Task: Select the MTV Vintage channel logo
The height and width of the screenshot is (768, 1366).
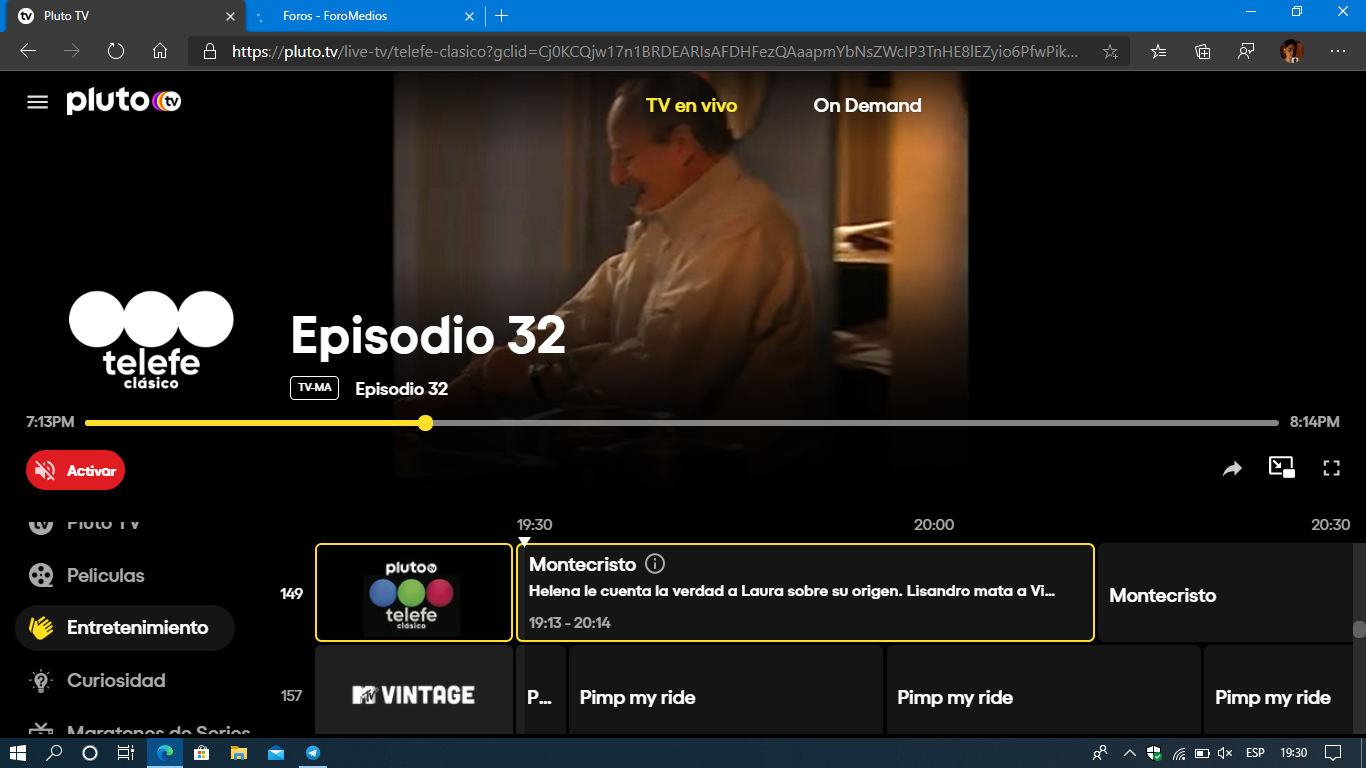Action: [414, 695]
